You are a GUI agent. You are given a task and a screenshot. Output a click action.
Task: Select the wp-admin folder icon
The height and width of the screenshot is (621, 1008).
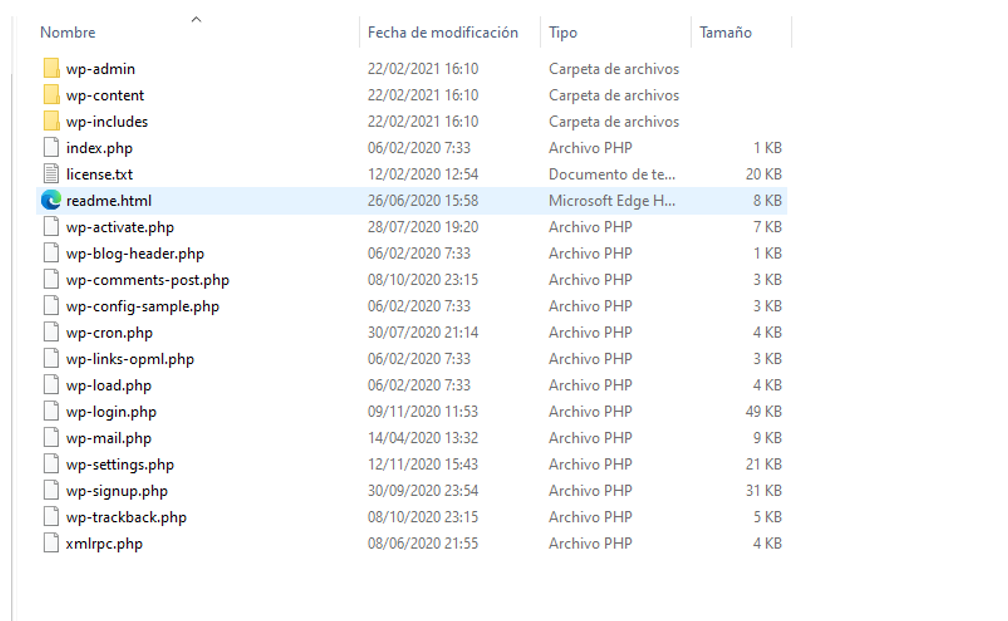[51, 69]
